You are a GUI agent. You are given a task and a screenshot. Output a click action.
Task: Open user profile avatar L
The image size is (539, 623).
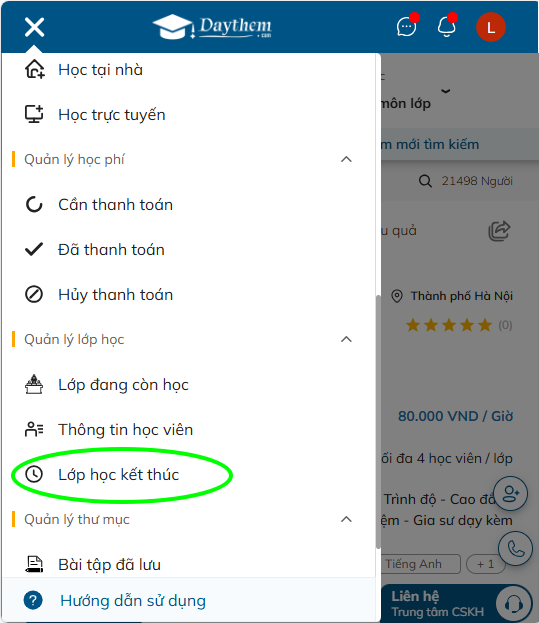[491, 27]
